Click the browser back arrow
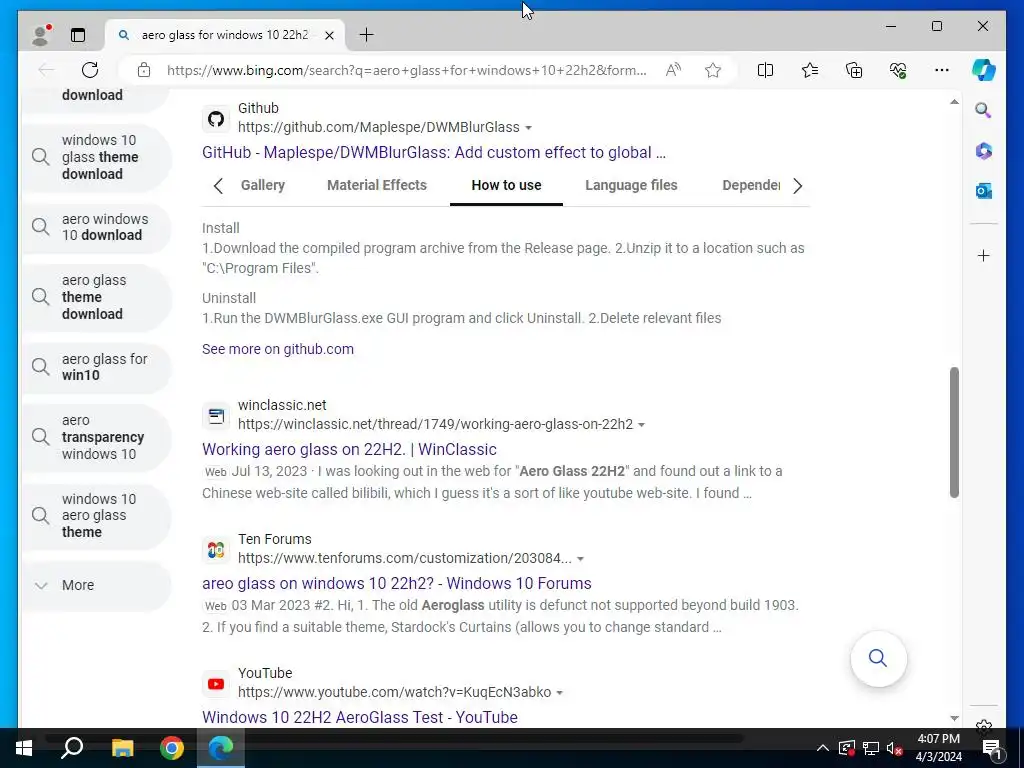The height and width of the screenshot is (768, 1024). [x=46, y=70]
